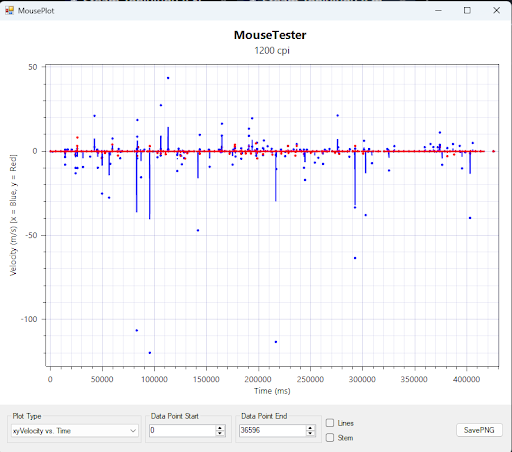The height and width of the screenshot is (452, 512).
Task: Maximize the MousePlot window
Action: (x=467, y=10)
